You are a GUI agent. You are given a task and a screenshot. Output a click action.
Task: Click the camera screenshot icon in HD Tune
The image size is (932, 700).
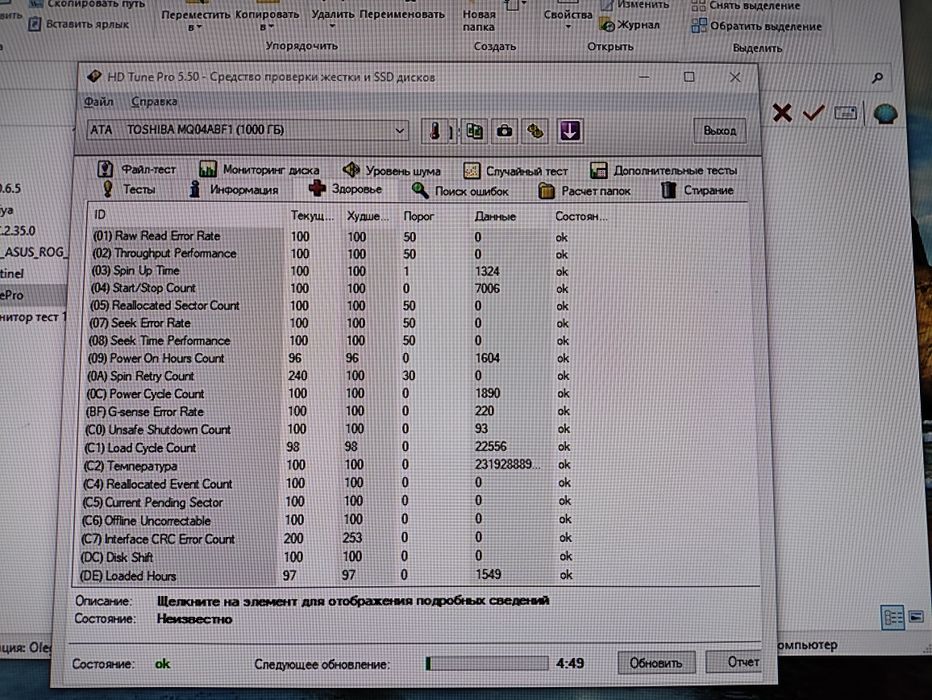[505, 131]
